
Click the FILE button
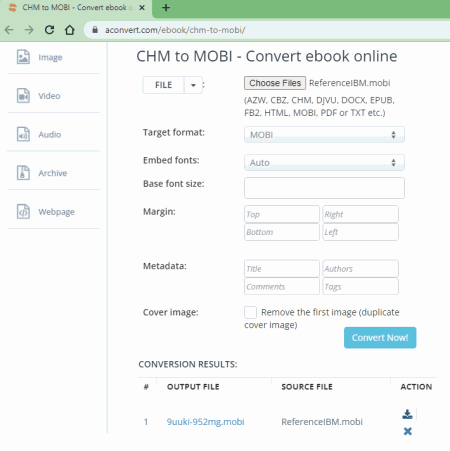(163, 85)
